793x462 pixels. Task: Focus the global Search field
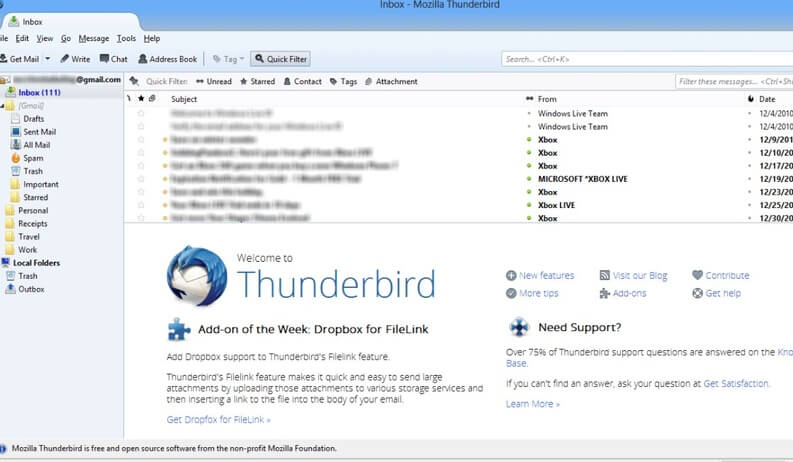point(647,59)
